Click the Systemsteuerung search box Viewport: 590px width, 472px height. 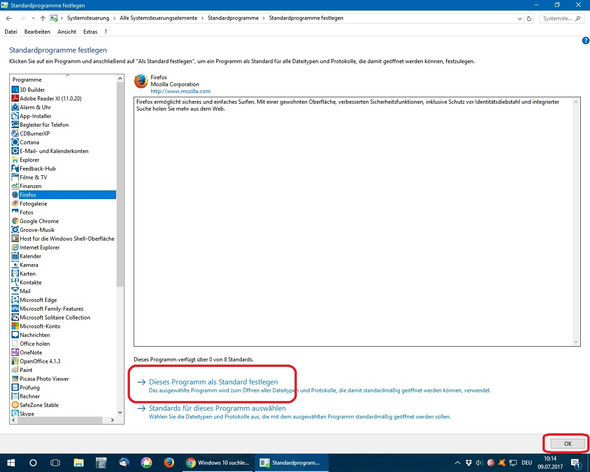point(561,18)
